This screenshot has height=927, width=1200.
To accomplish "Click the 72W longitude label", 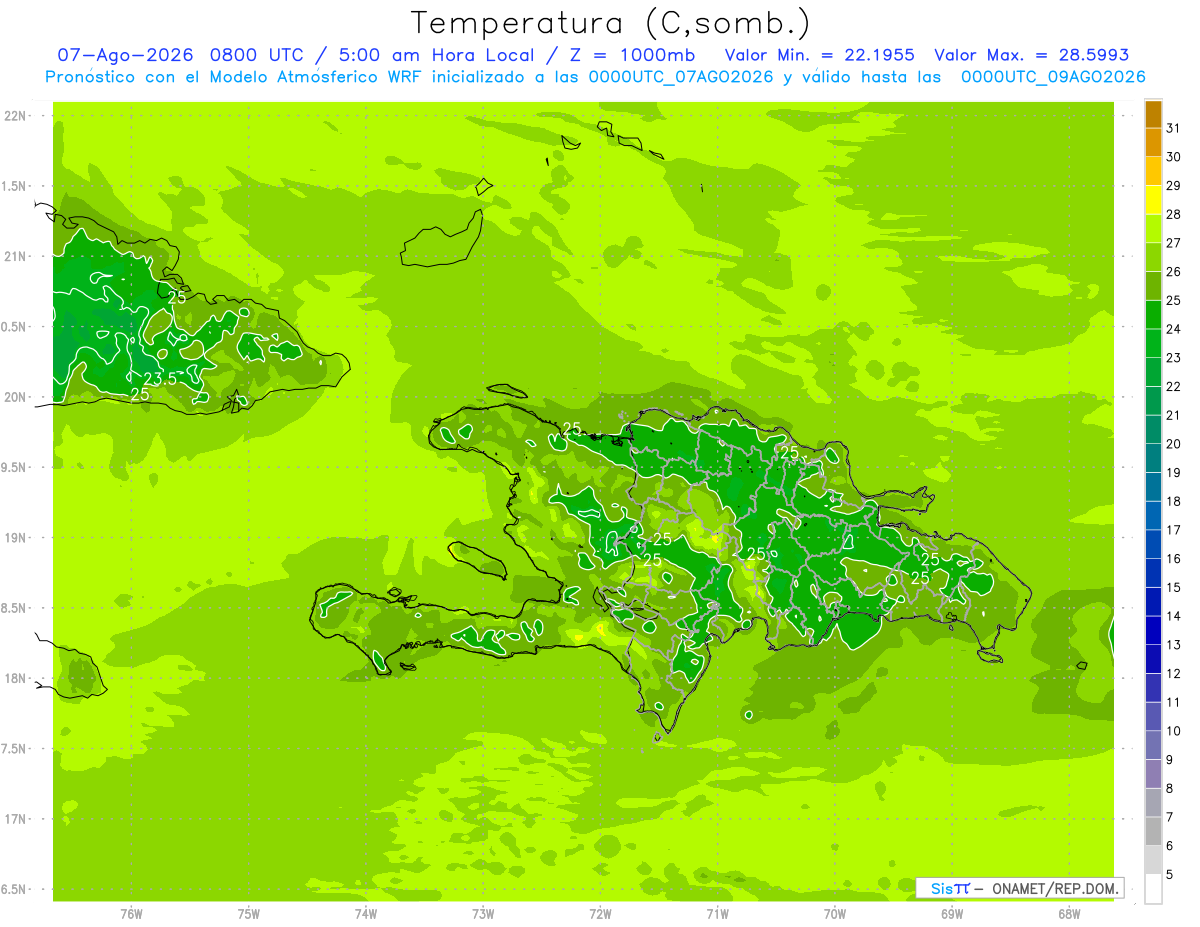I will [600, 913].
